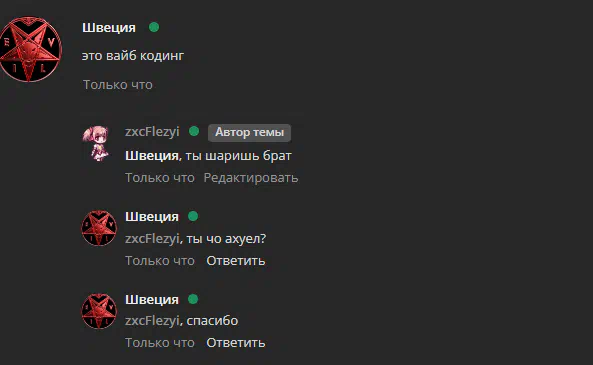Edit the 'ты шаришь брат' comment via Редактировать

tap(251, 177)
